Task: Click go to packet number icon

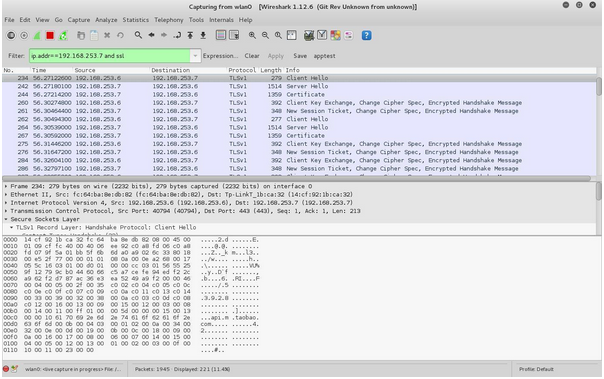Action: tap(177, 35)
